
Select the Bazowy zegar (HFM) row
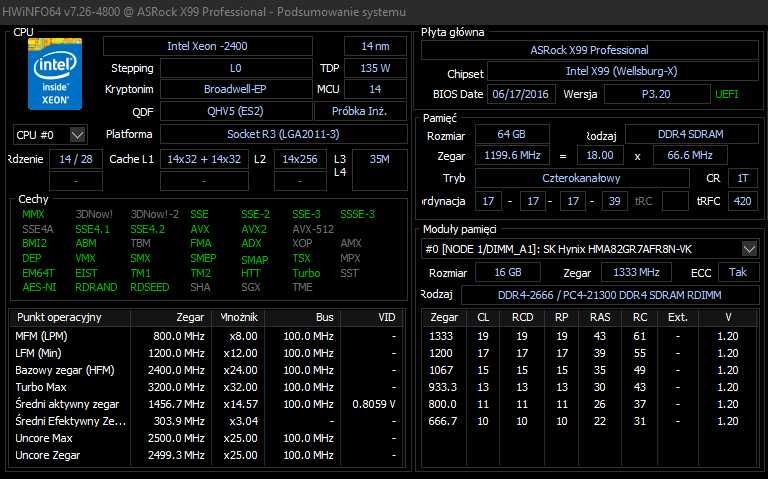206,370
